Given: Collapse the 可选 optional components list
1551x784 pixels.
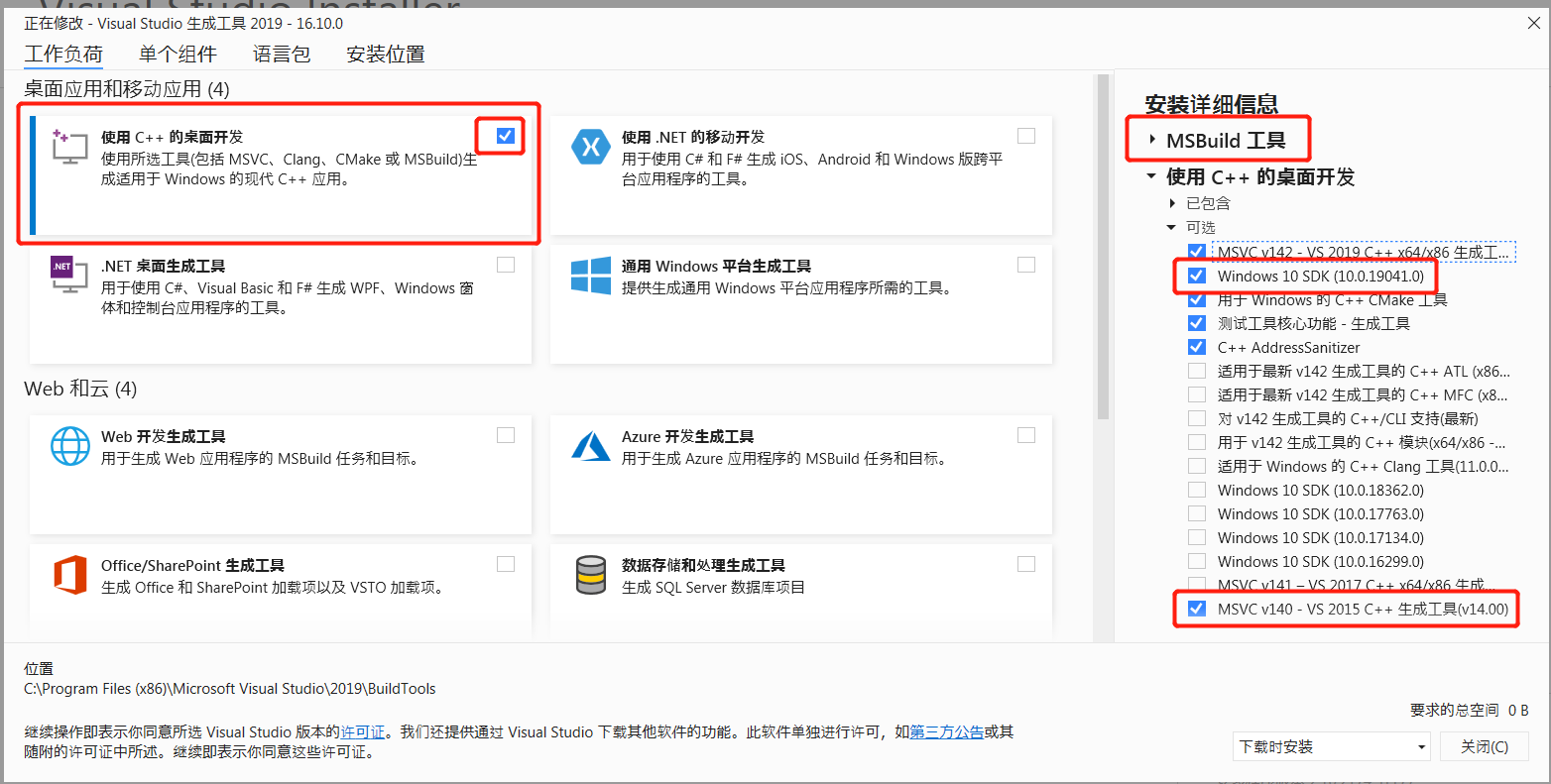Looking at the screenshot, I should pyautogui.click(x=1172, y=227).
